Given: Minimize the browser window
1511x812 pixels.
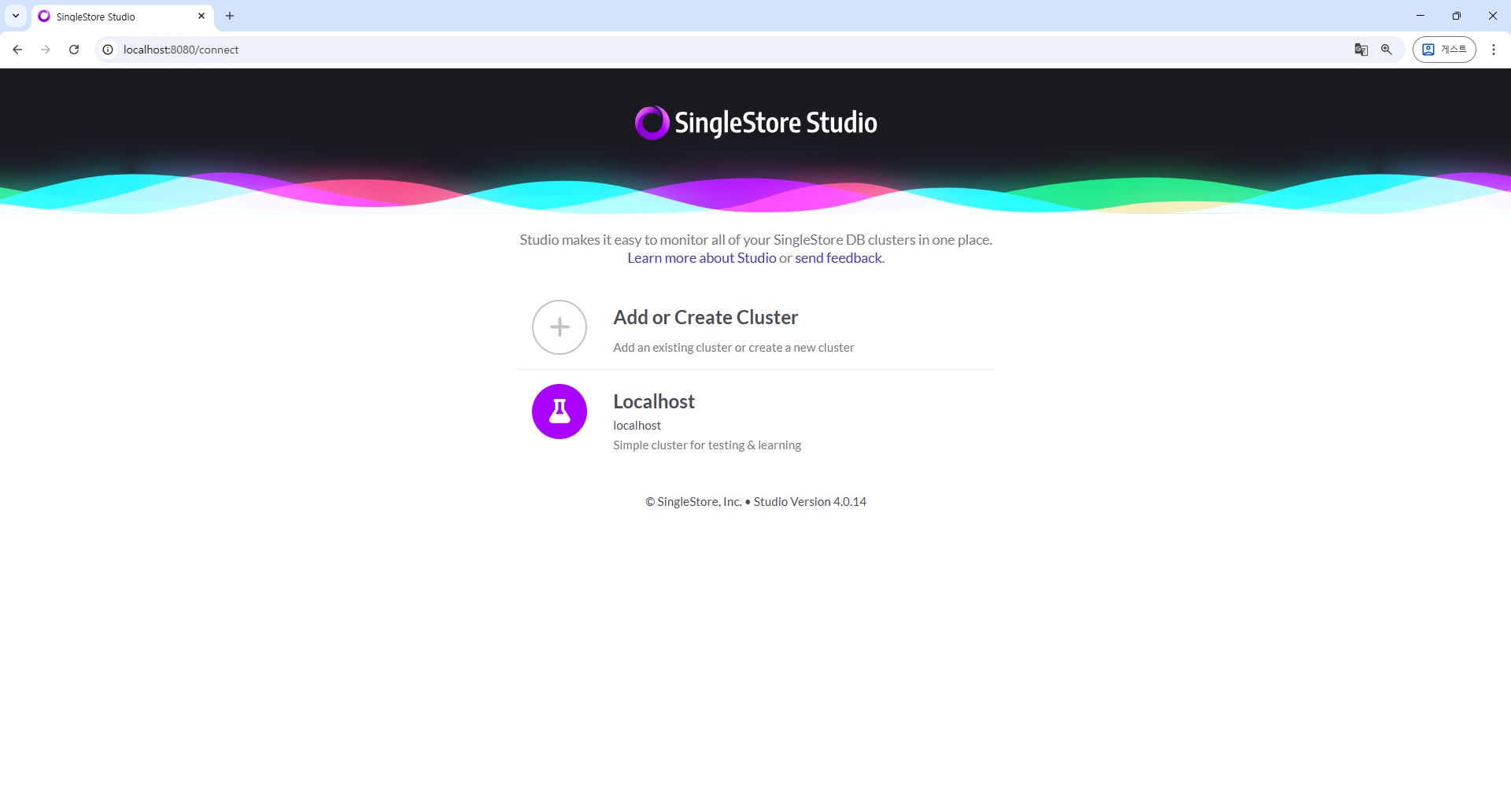Looking at the screenshot, I should point(1420,16).
